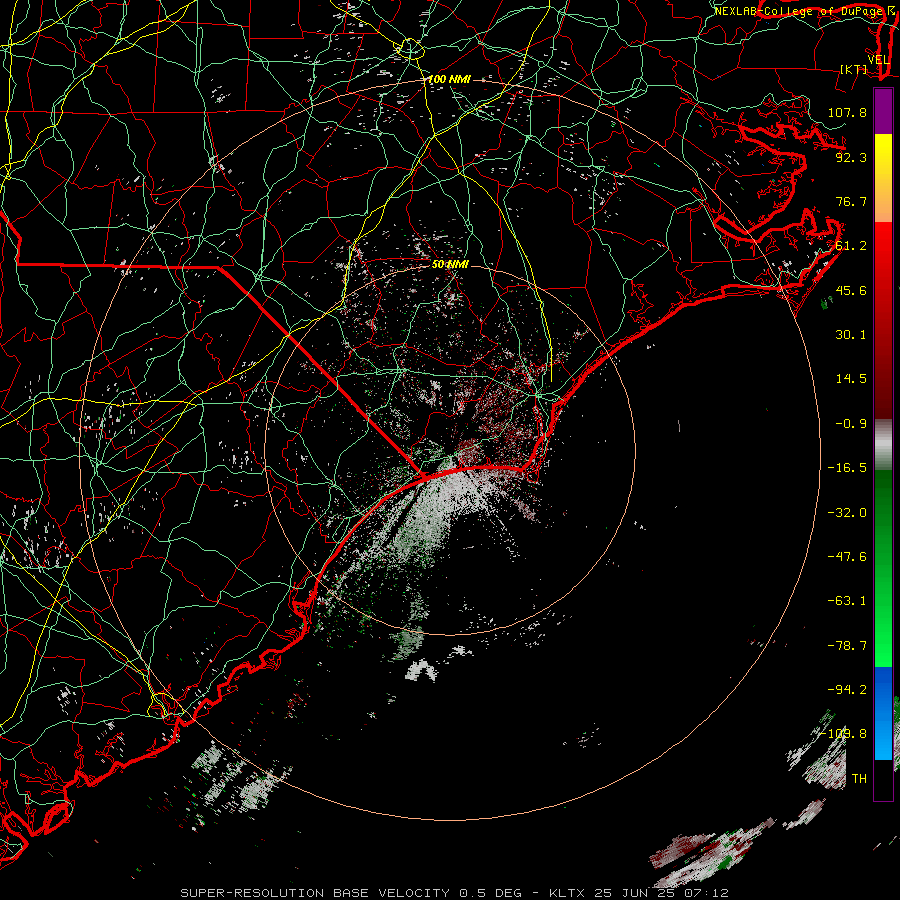Click the [KT] units label
The image size is (900, 900).
853,69
